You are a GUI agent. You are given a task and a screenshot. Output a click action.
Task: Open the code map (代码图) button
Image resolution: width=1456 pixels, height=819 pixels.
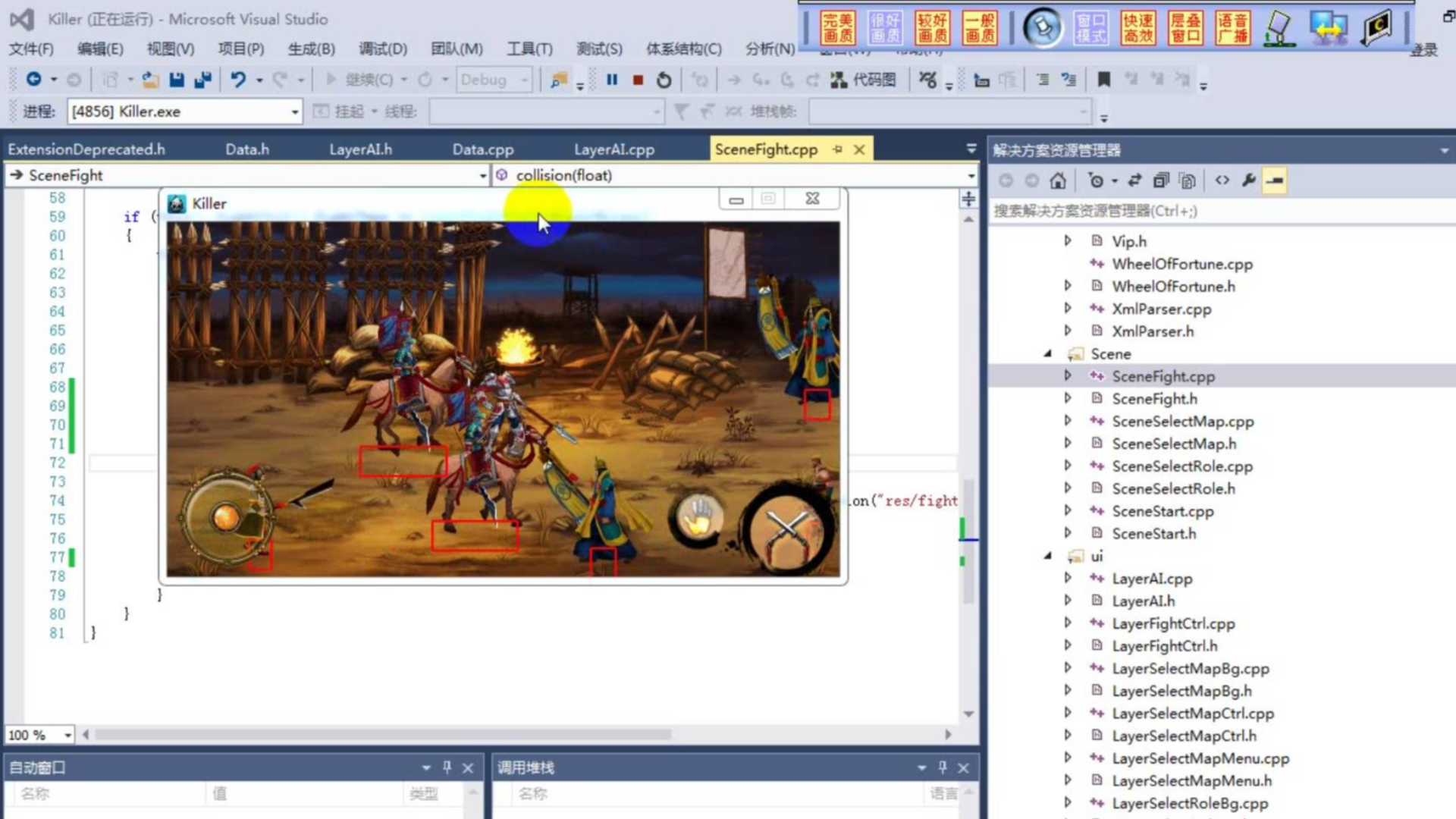[864, 80]
